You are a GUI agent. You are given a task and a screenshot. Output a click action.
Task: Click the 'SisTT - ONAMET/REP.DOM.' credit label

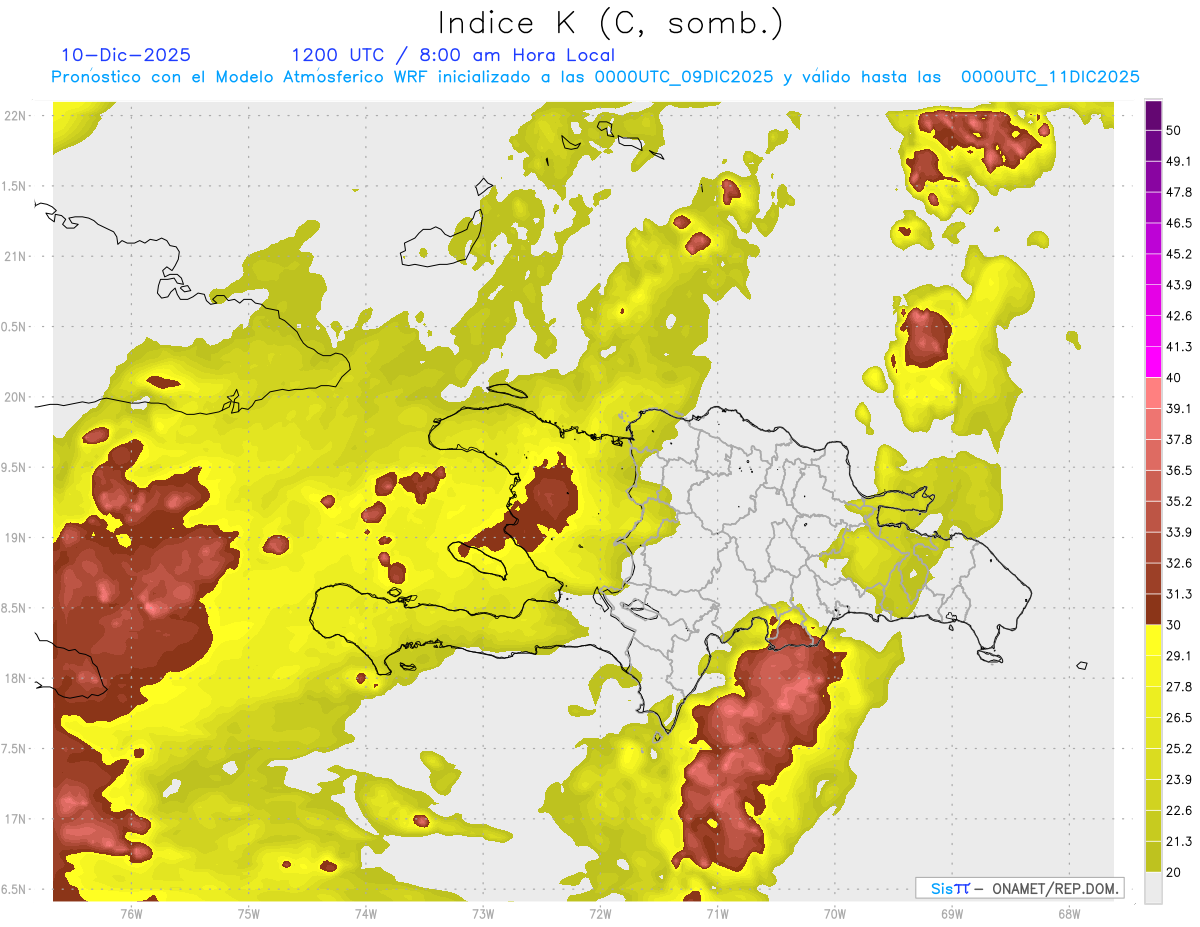(x=1020, y=888)
